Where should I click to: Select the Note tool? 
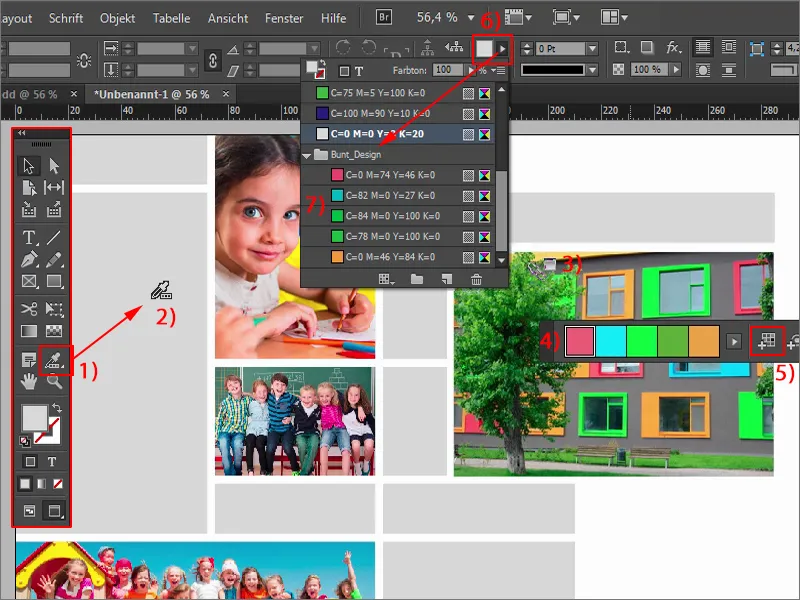coord(29,360)
